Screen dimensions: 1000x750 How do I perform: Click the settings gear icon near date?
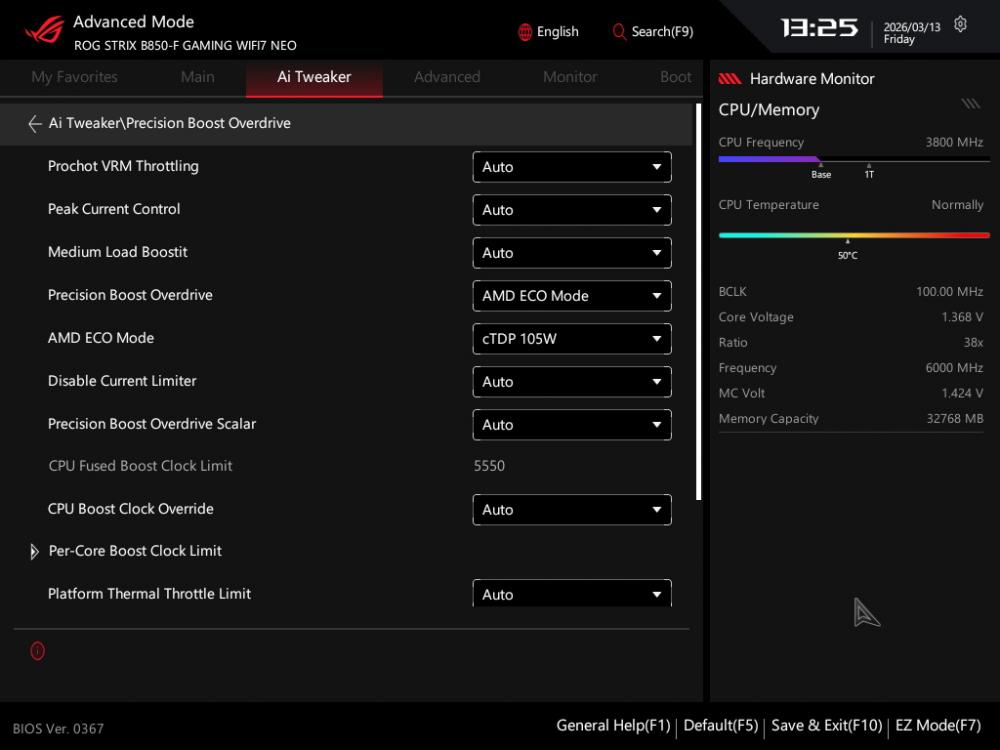point(961,25)
